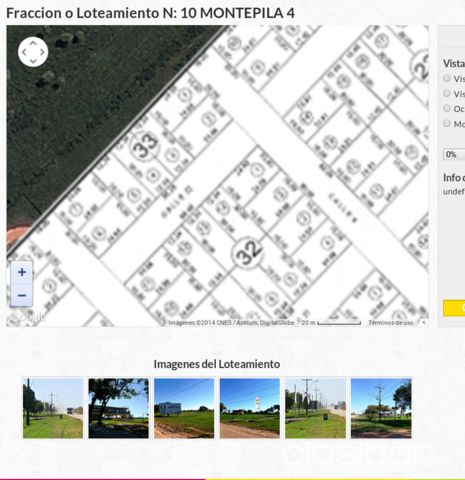
Task: Open the sixth thumbnail with the lone tree
Action: [x=381, y=408]
